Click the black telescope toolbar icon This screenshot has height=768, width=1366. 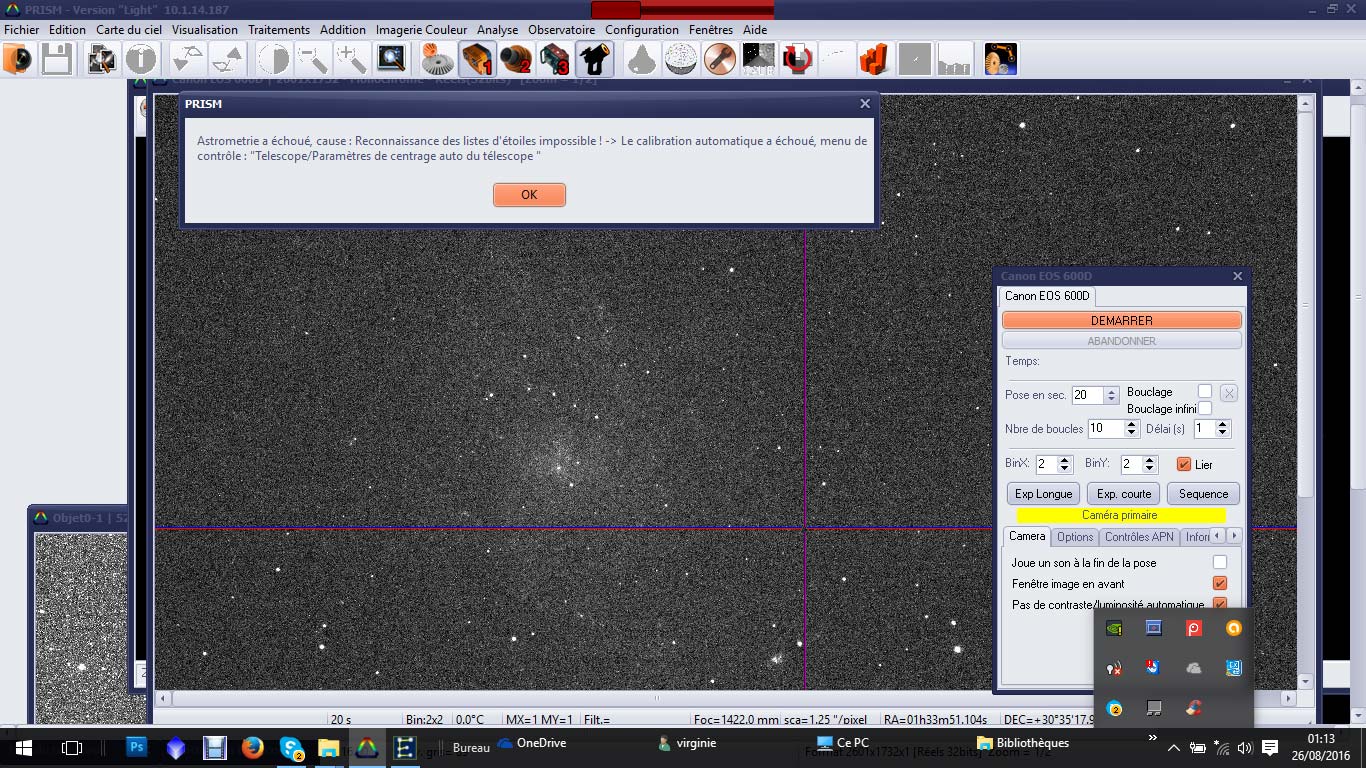594,60
